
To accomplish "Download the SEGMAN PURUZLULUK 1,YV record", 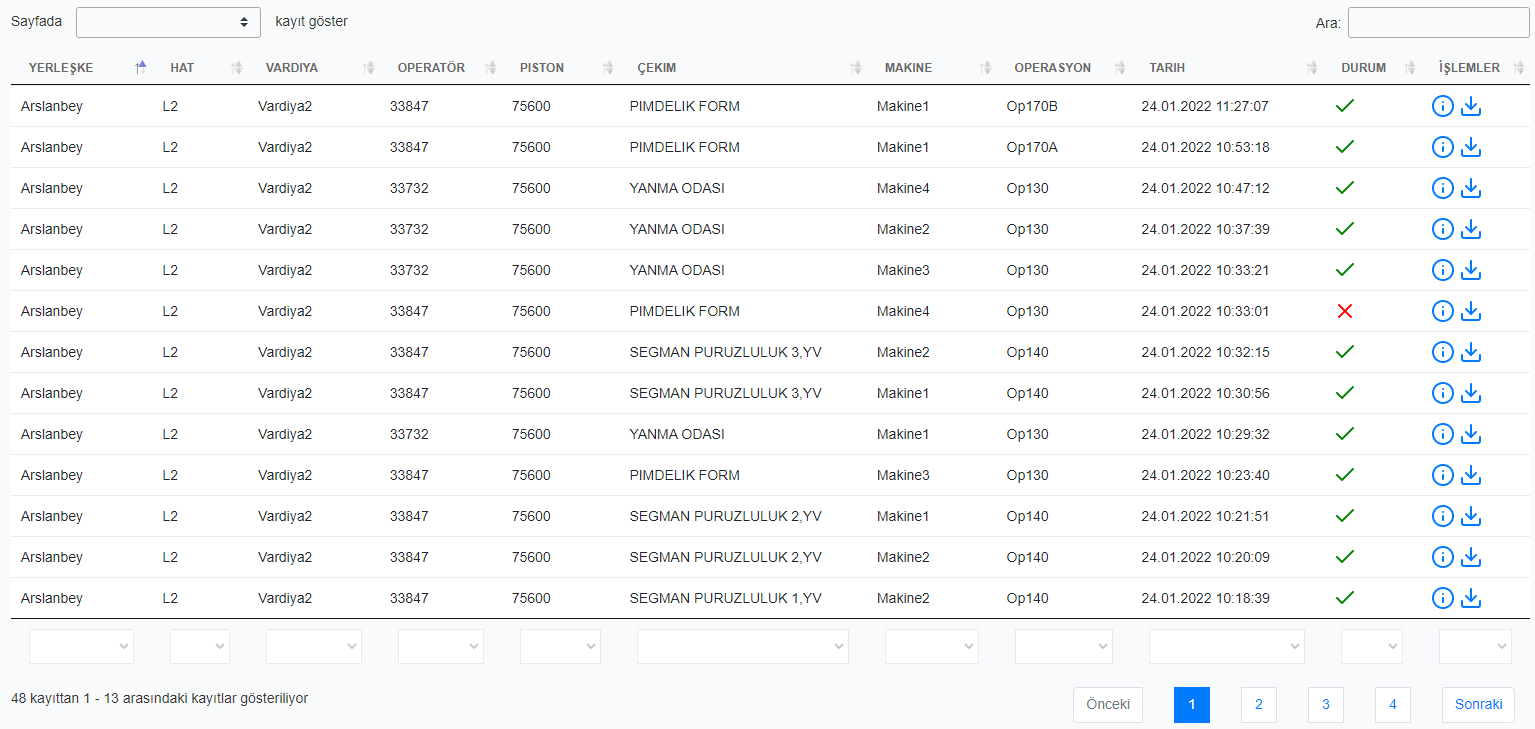I will point(1470,597).
